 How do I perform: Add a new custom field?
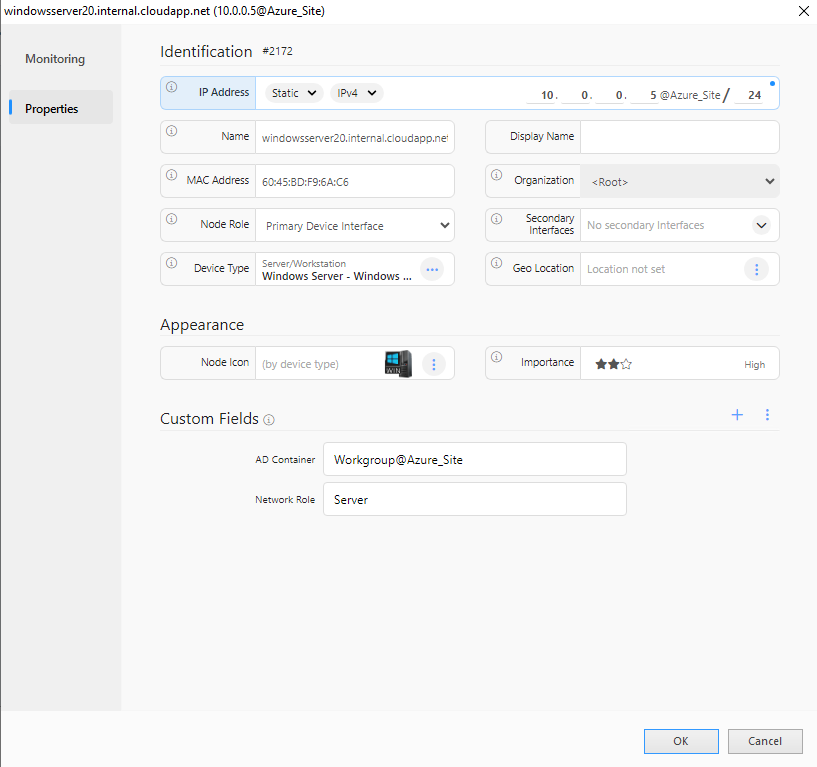737,415
